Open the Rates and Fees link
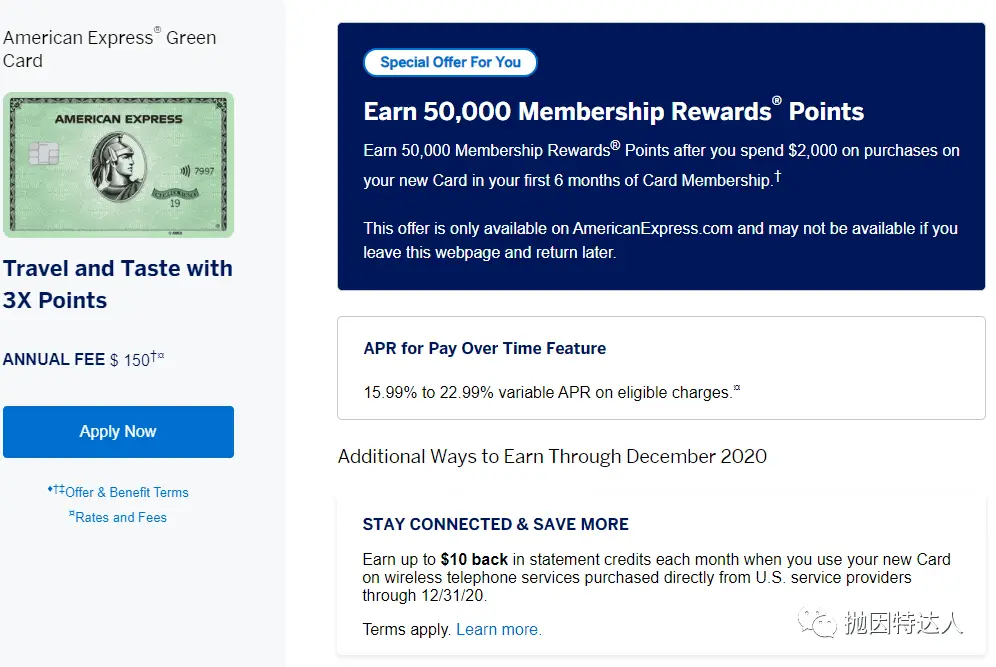996x667 pixels. [x=122, y=517]
